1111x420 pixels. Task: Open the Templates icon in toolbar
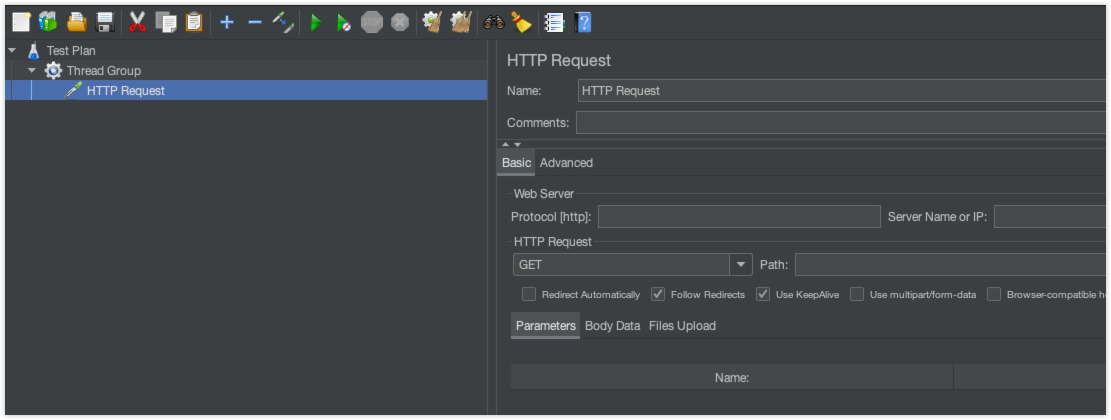coord(48,23)
